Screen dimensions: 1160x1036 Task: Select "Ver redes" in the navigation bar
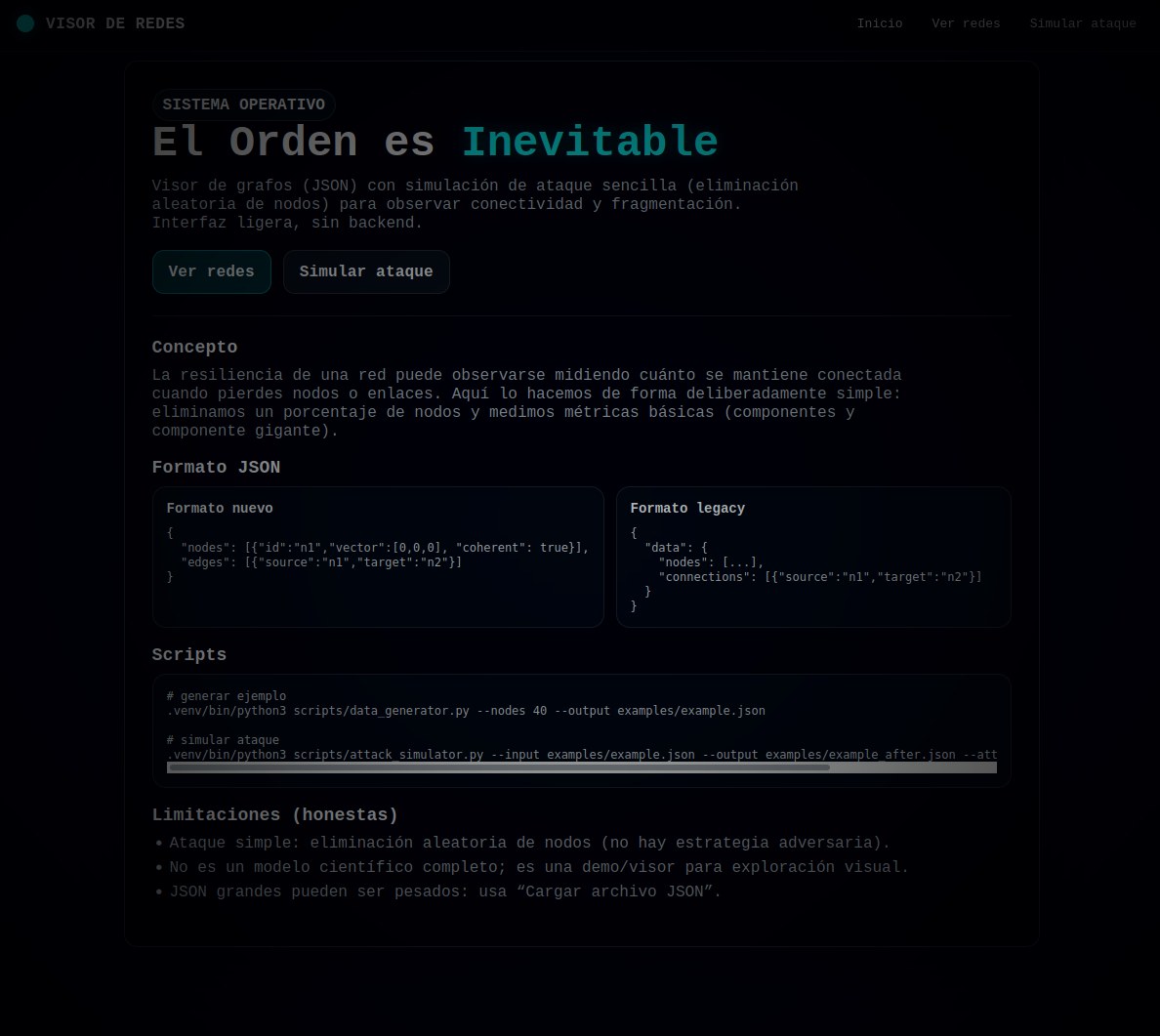pyautogui.click(x=966, y=23)
